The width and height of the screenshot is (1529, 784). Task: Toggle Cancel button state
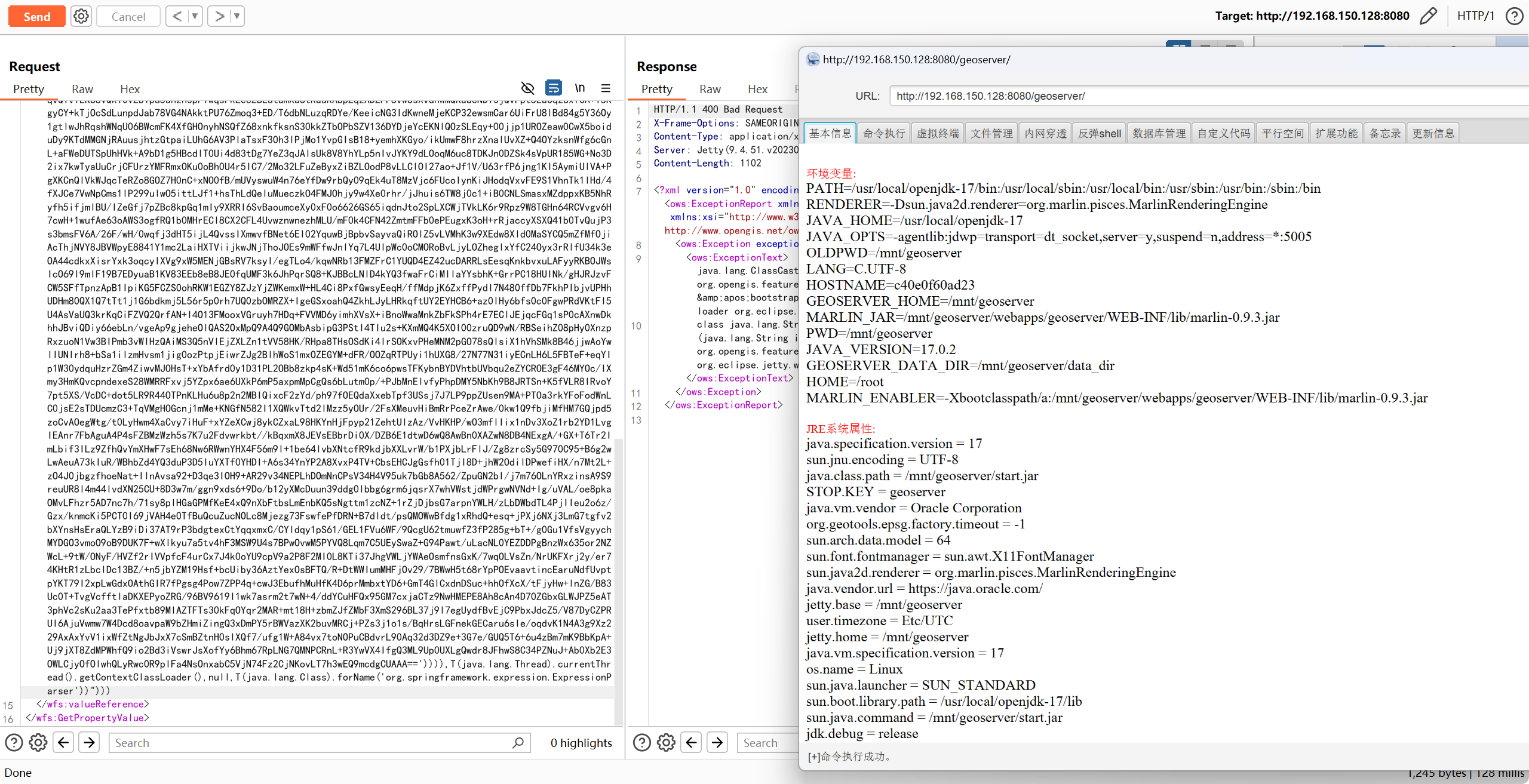[x=127, y=15]
